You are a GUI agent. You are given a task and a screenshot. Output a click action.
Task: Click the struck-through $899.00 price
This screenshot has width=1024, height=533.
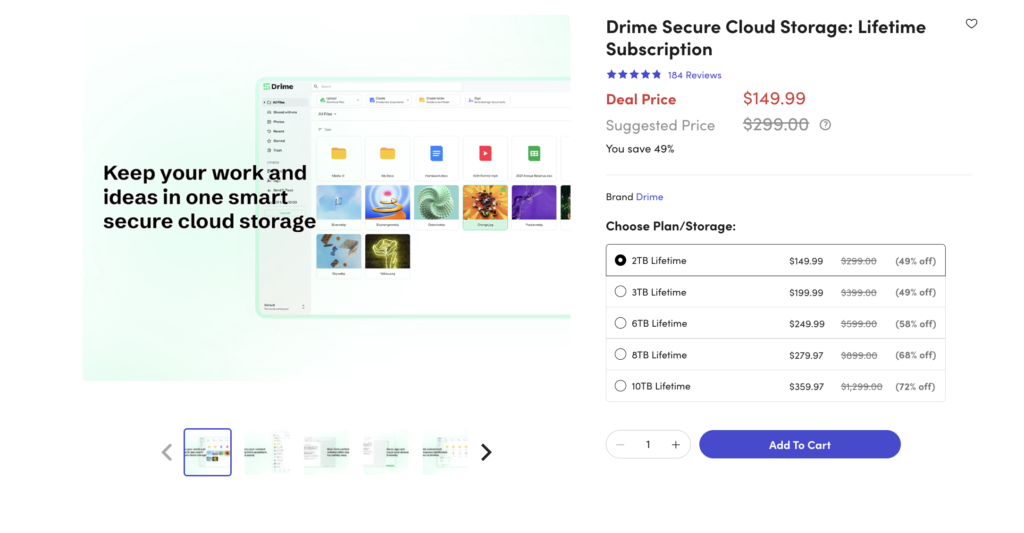click(x=859, y=355)
